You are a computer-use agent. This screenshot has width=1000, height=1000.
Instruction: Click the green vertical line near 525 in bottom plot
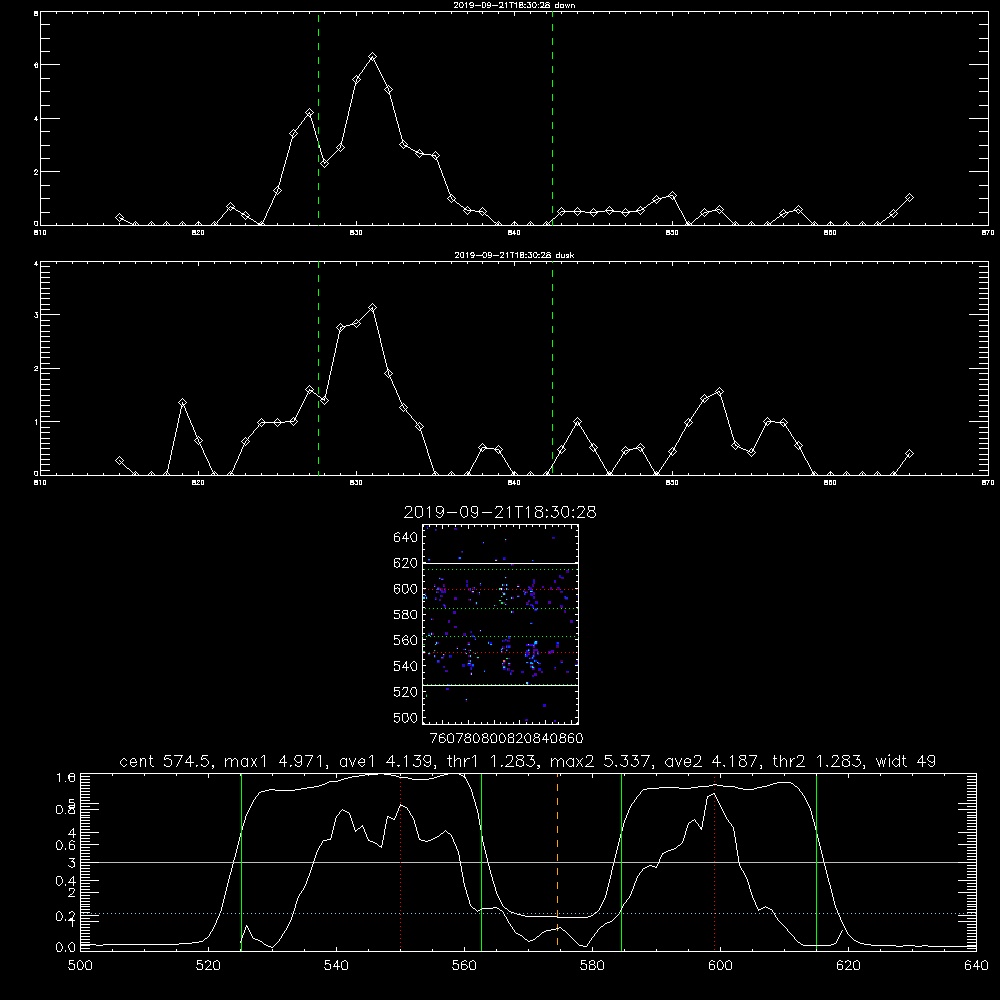coord(241,861)
